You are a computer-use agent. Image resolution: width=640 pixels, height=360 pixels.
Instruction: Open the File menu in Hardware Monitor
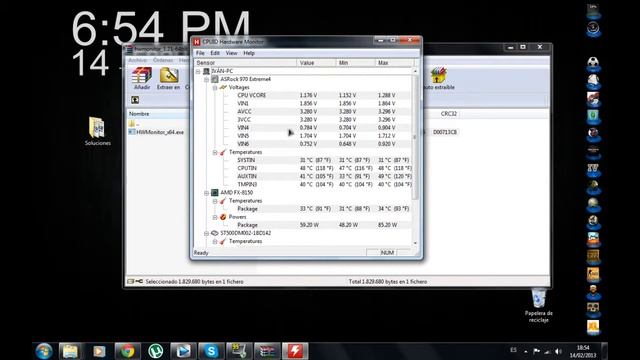point(200,53)
